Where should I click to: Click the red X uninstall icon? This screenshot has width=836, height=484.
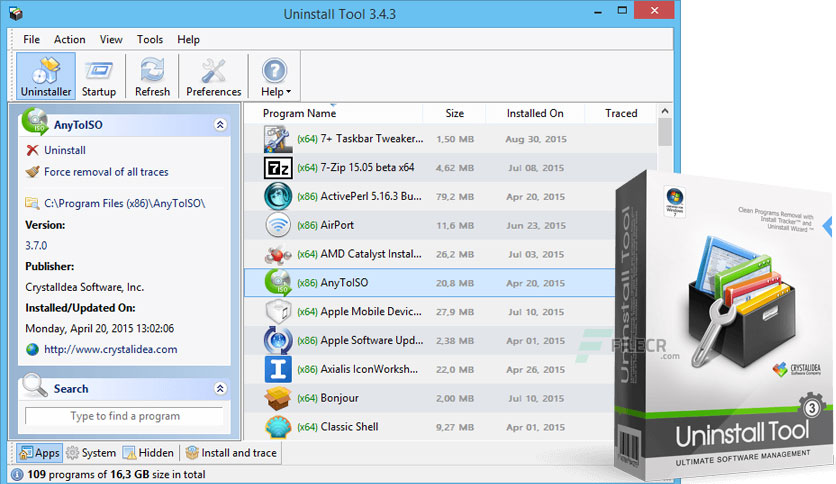point(33,150)
